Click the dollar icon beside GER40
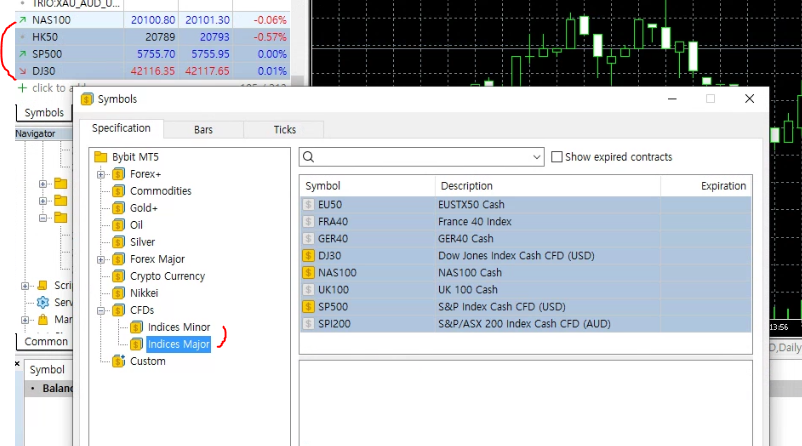Viewport: 802px width, 446px height. 308,238
